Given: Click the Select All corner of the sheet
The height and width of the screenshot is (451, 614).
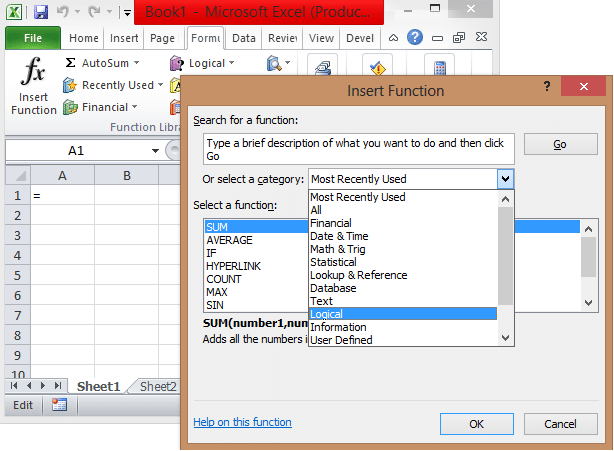Looking at the screenshot, I should (x=18, y=175).
